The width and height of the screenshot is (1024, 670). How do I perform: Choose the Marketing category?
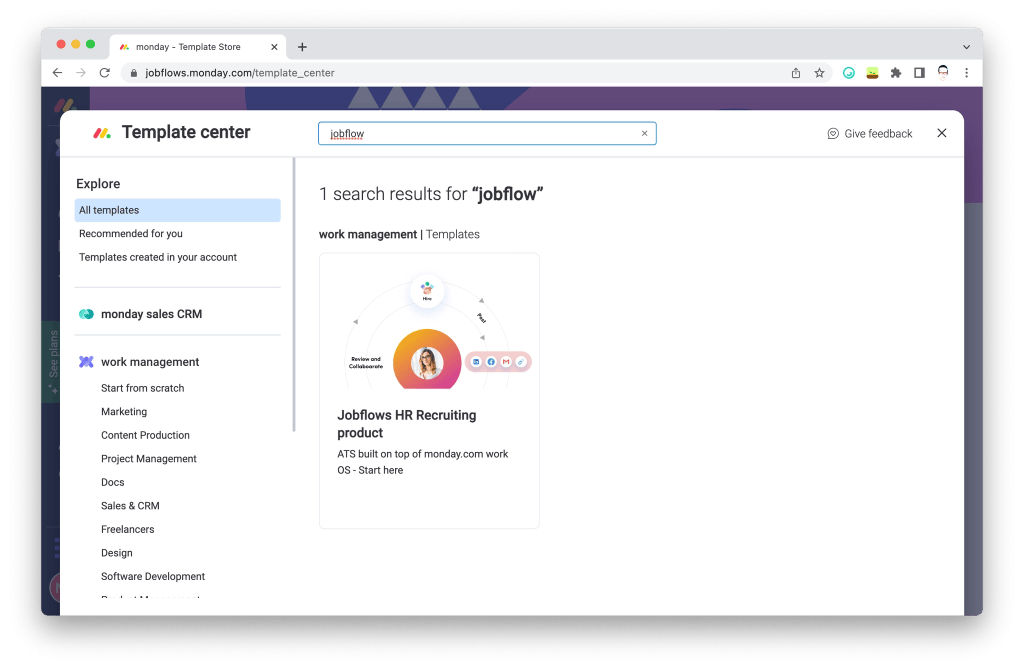124,411
